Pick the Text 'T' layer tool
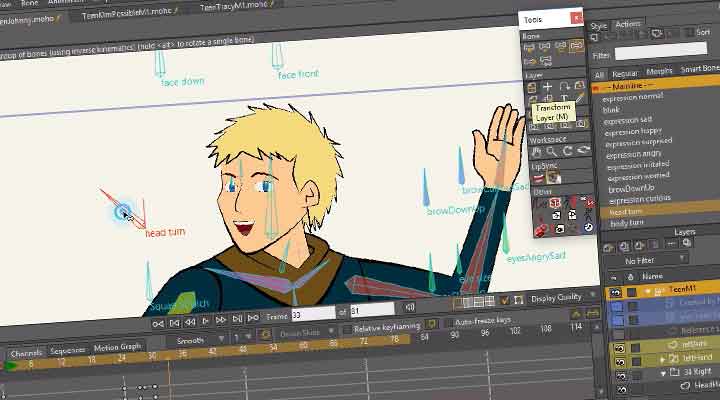The image size is (720, 400). click(x=564, y=98)
